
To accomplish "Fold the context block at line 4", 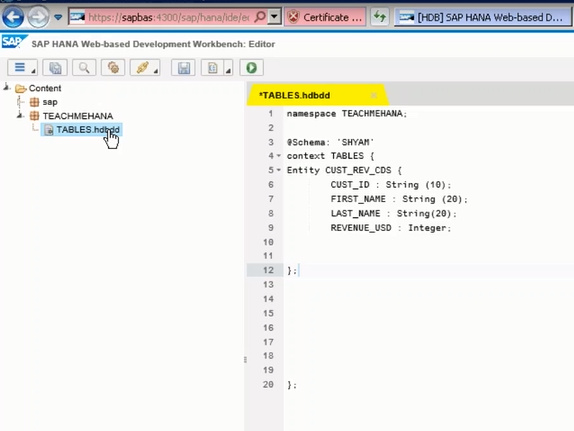I will click(279, 156).
